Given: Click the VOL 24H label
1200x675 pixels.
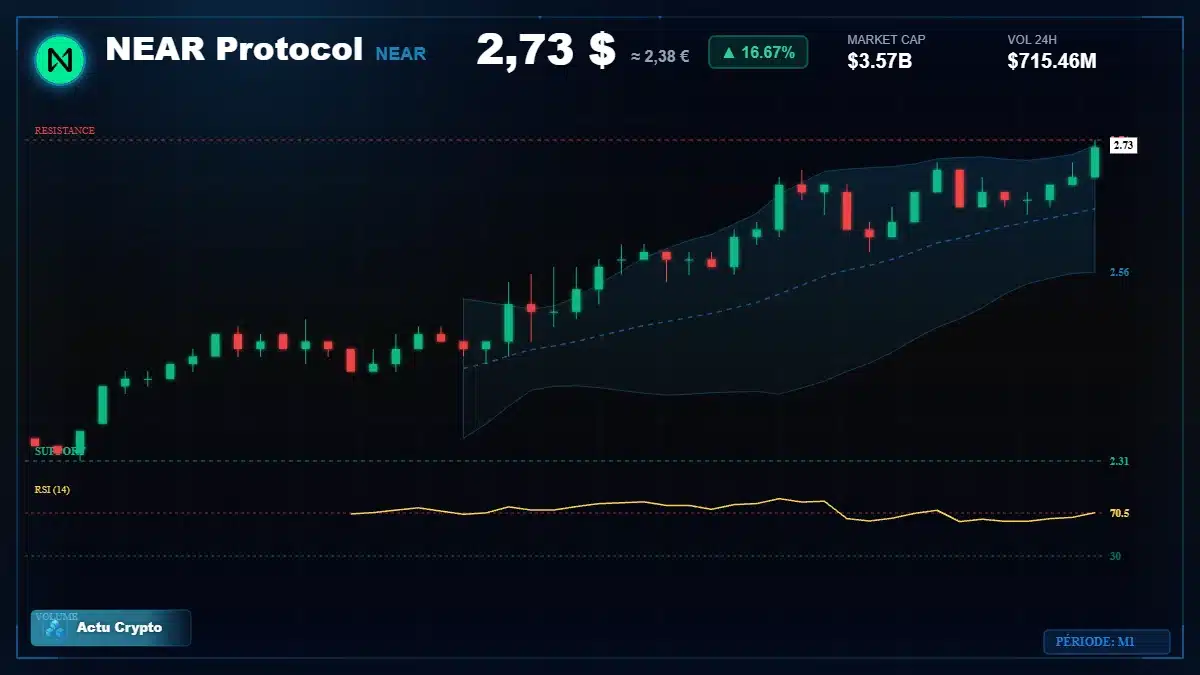Looking at the screenshot, I should 1032,40.
